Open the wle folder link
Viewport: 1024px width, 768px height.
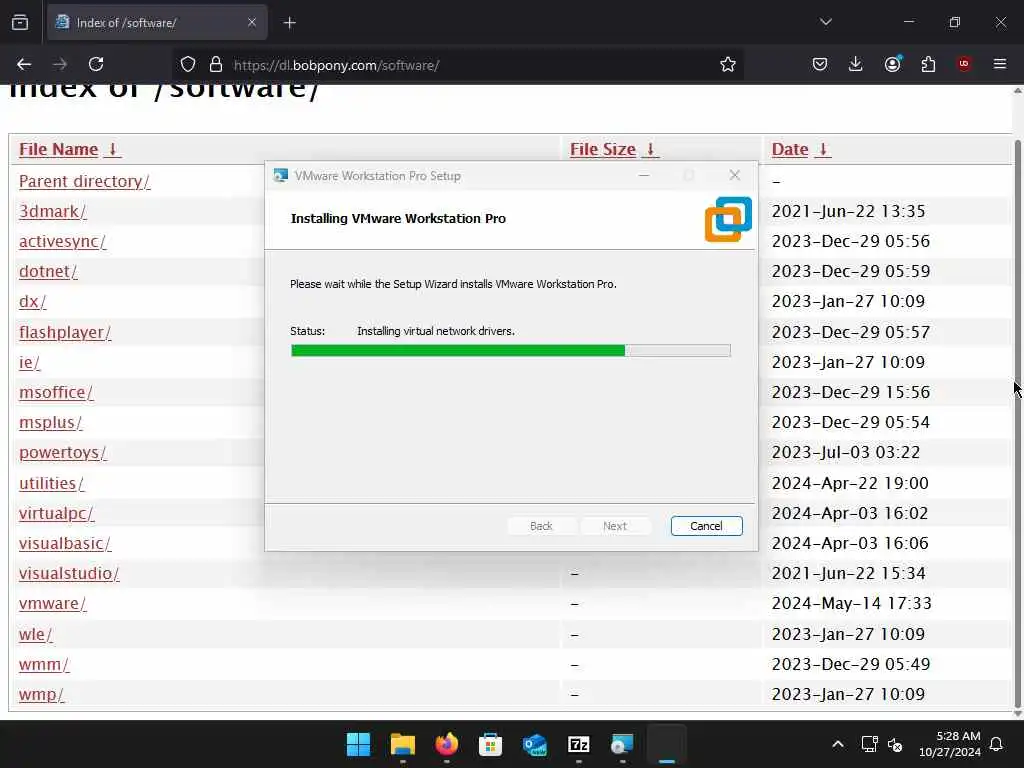click(x=35, y=634)
